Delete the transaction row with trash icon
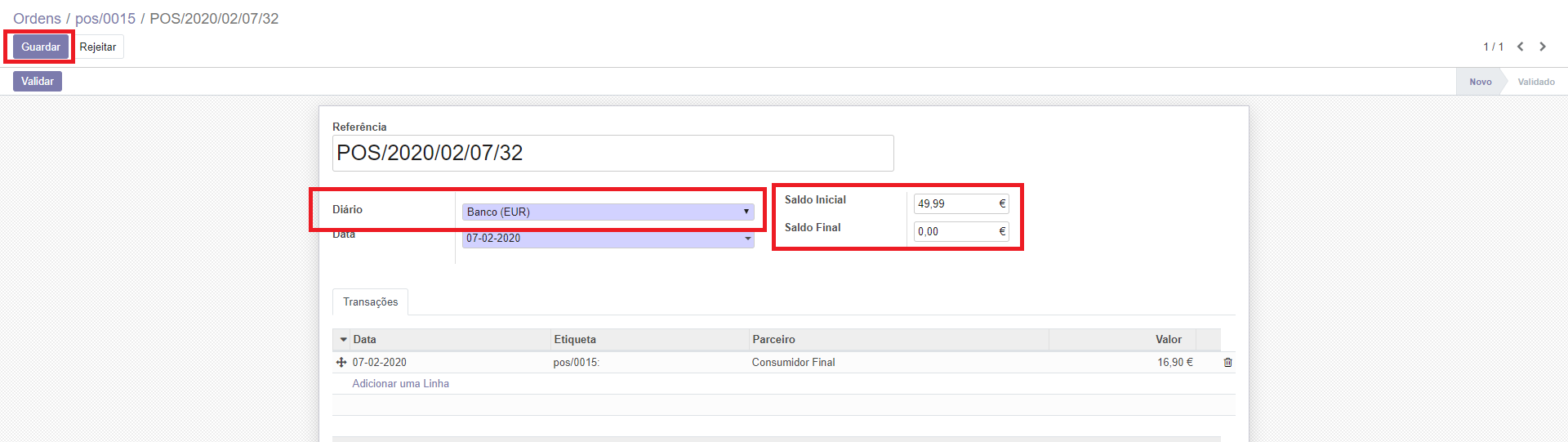This screenshot has width=1568, height=442. point(1227,362)
